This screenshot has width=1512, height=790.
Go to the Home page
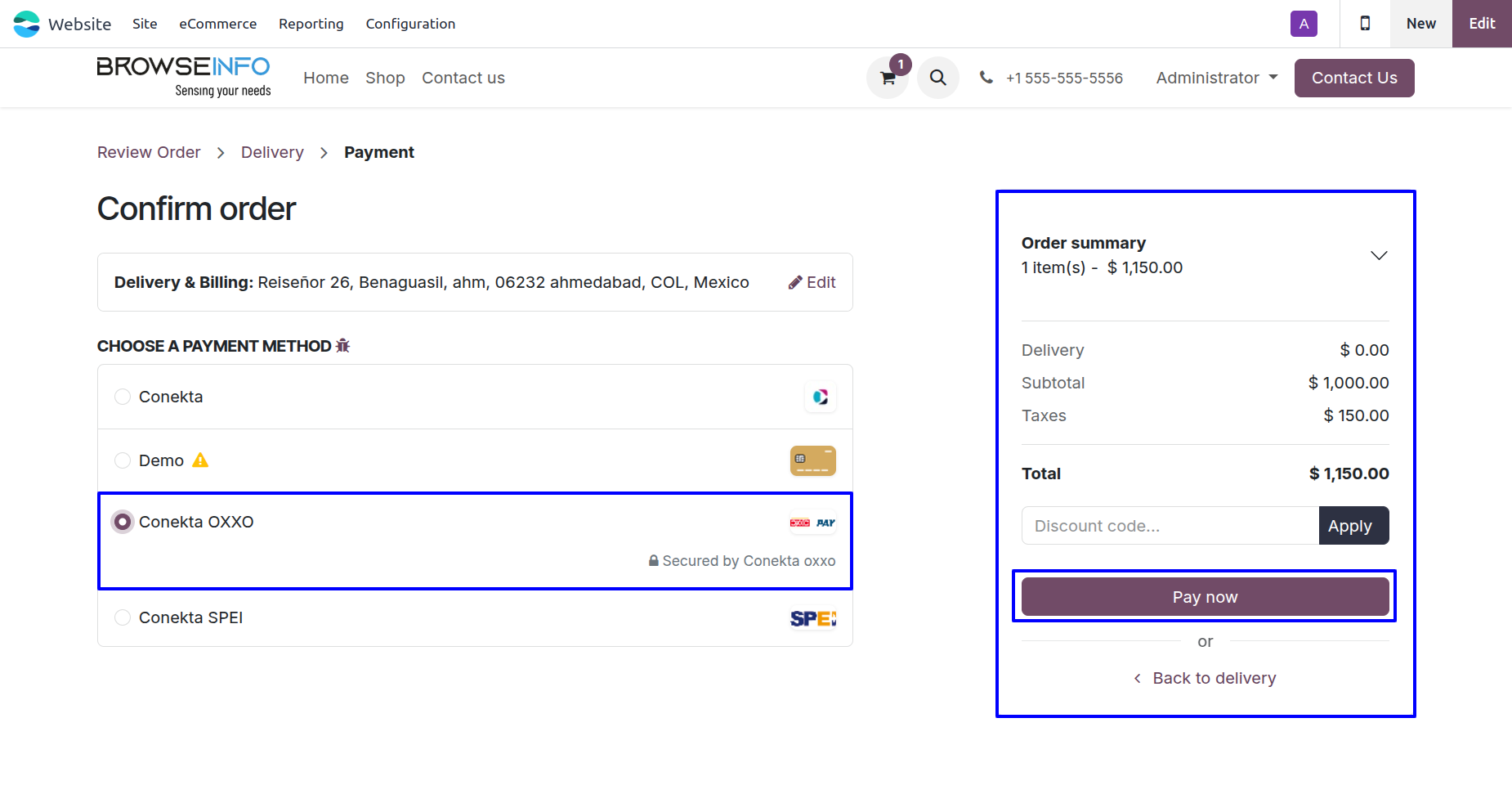click(x=326, y=78)
